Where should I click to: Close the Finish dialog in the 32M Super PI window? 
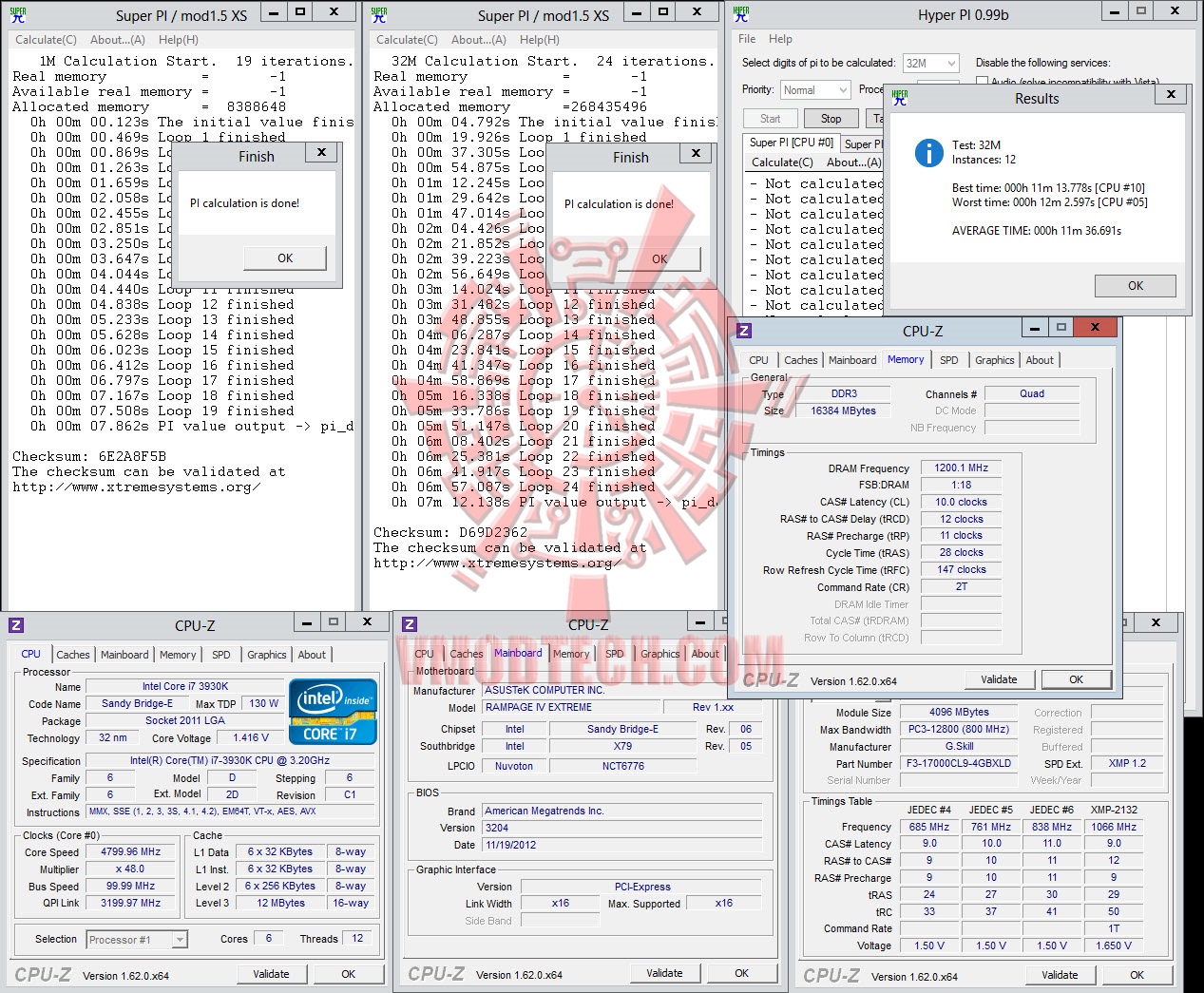click(x=696, y=153)
